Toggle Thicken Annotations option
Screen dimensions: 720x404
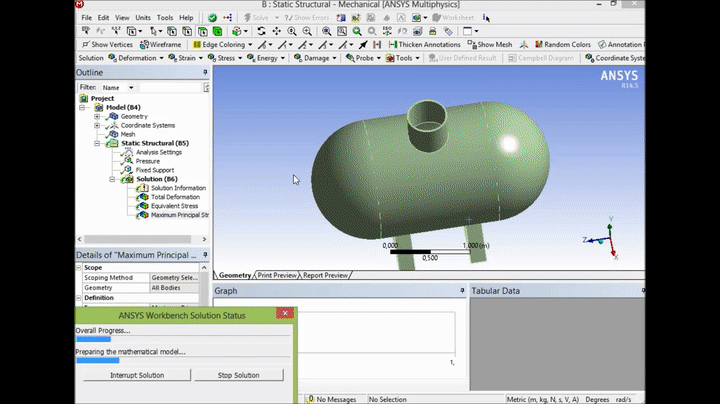coord(424,45)
